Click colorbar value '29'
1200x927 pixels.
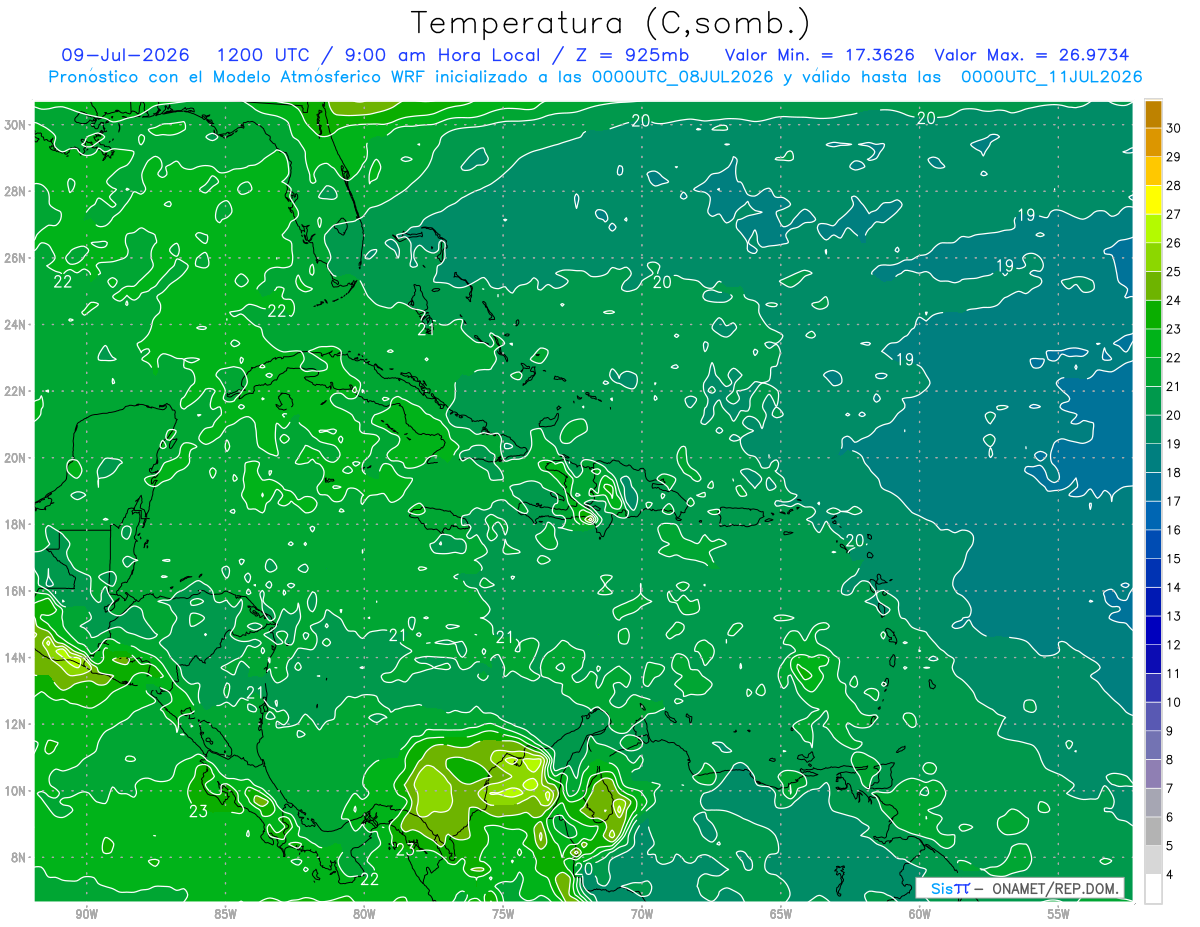(x=1173, y=157)
